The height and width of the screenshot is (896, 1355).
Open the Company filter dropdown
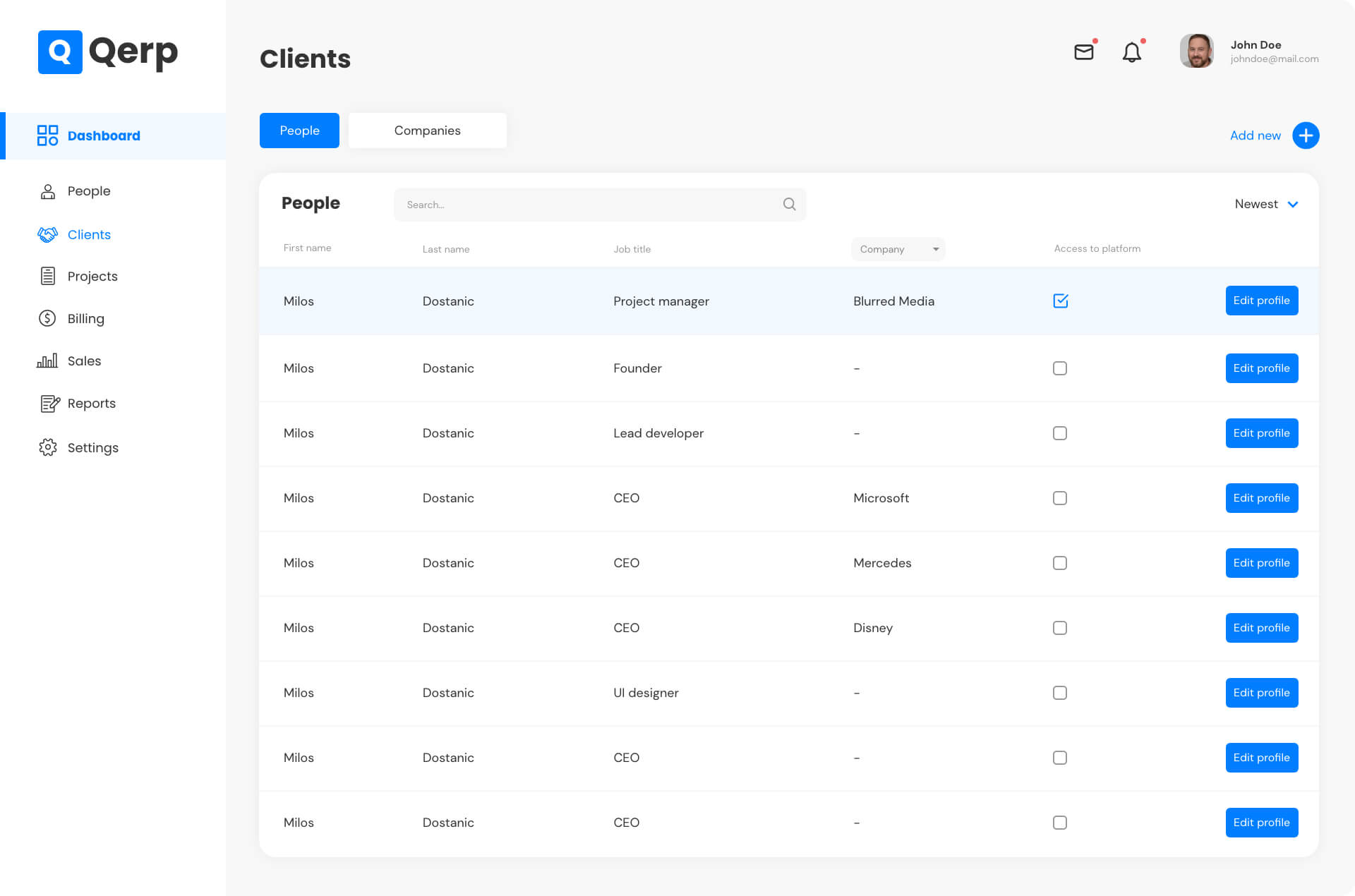pos(898,249)
